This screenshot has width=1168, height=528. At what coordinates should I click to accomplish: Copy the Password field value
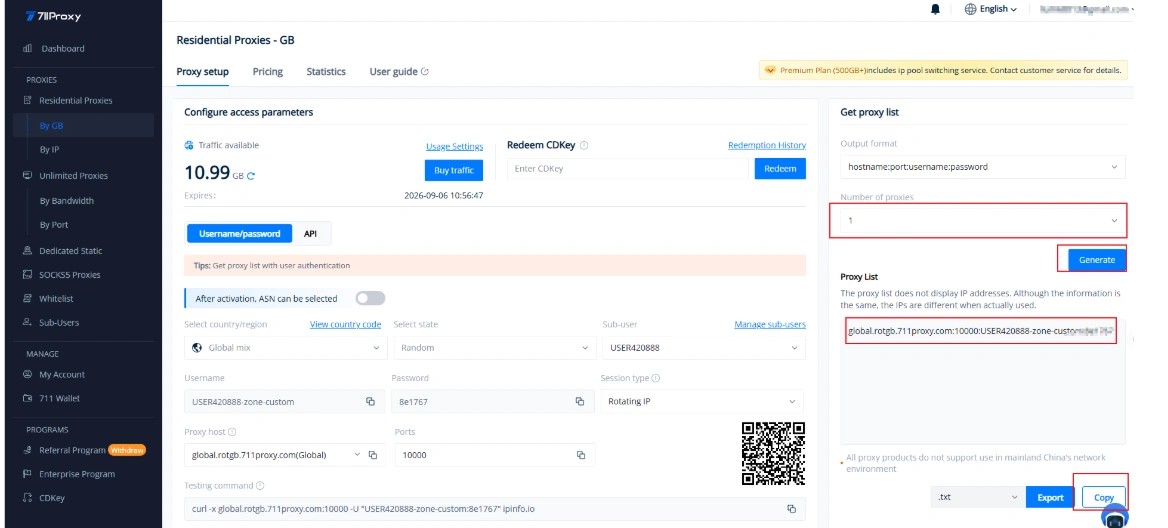pos(580,401)
